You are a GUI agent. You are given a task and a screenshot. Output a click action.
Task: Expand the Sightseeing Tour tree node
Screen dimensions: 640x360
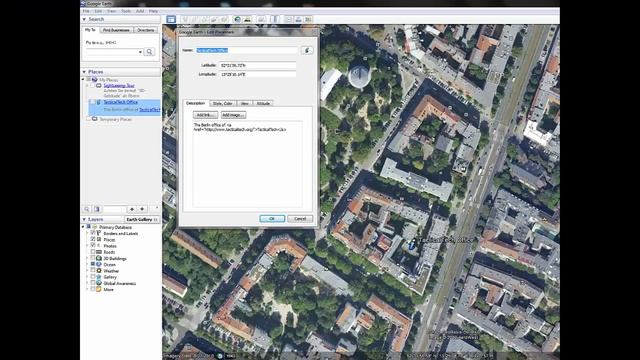[x=87, y=86]
